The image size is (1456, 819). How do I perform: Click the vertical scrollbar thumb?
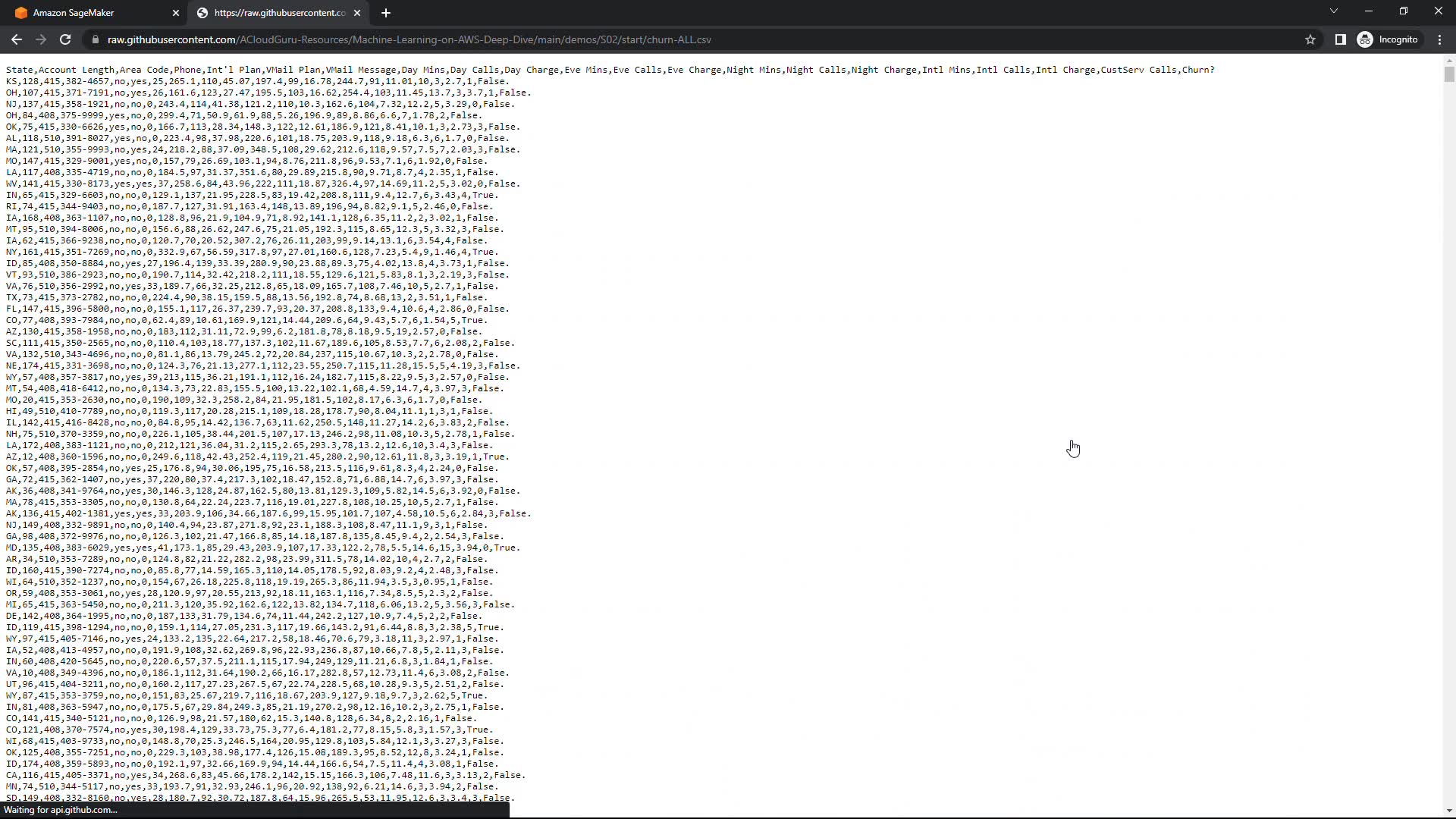coord(1449,74)
